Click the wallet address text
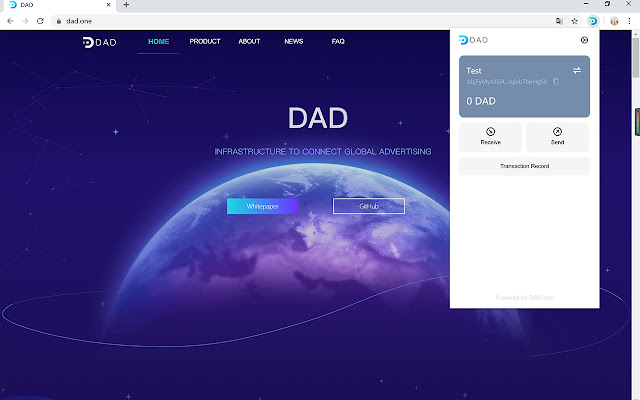 click(507, 82)
